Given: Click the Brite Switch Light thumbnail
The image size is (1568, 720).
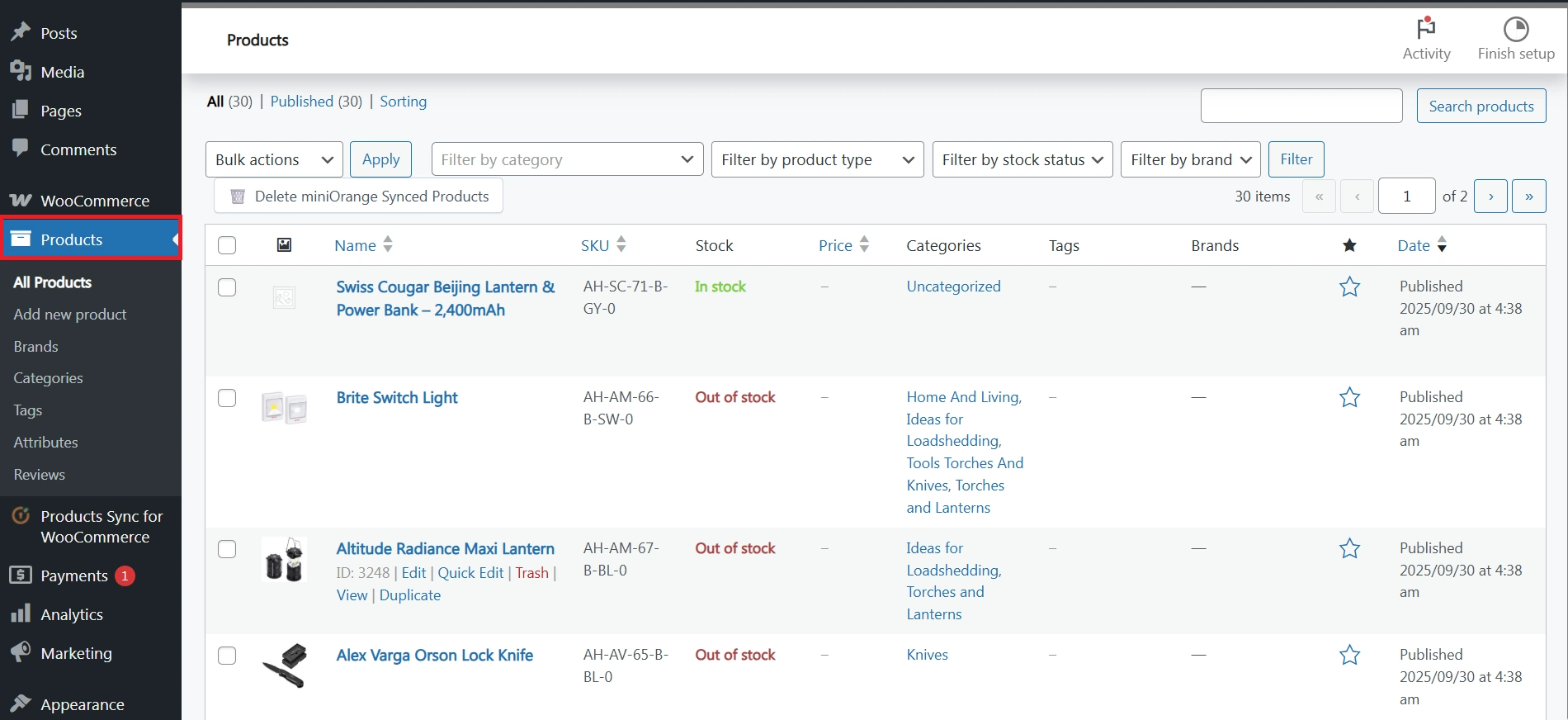Looking at the screenshot, I should (x=284, y=408).
